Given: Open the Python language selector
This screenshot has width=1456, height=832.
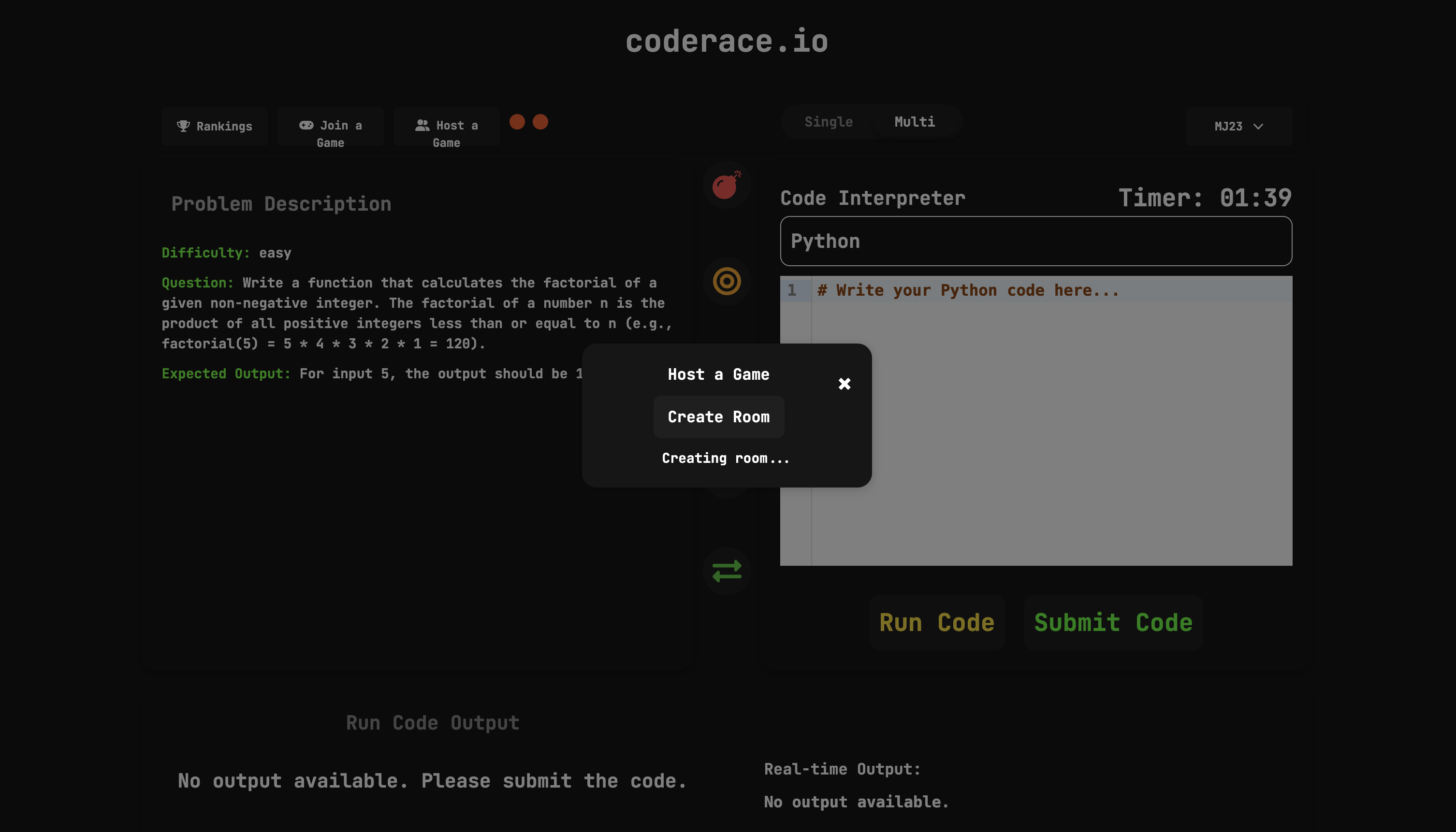Looking at the screenshot, I should tap(1035, 241).
